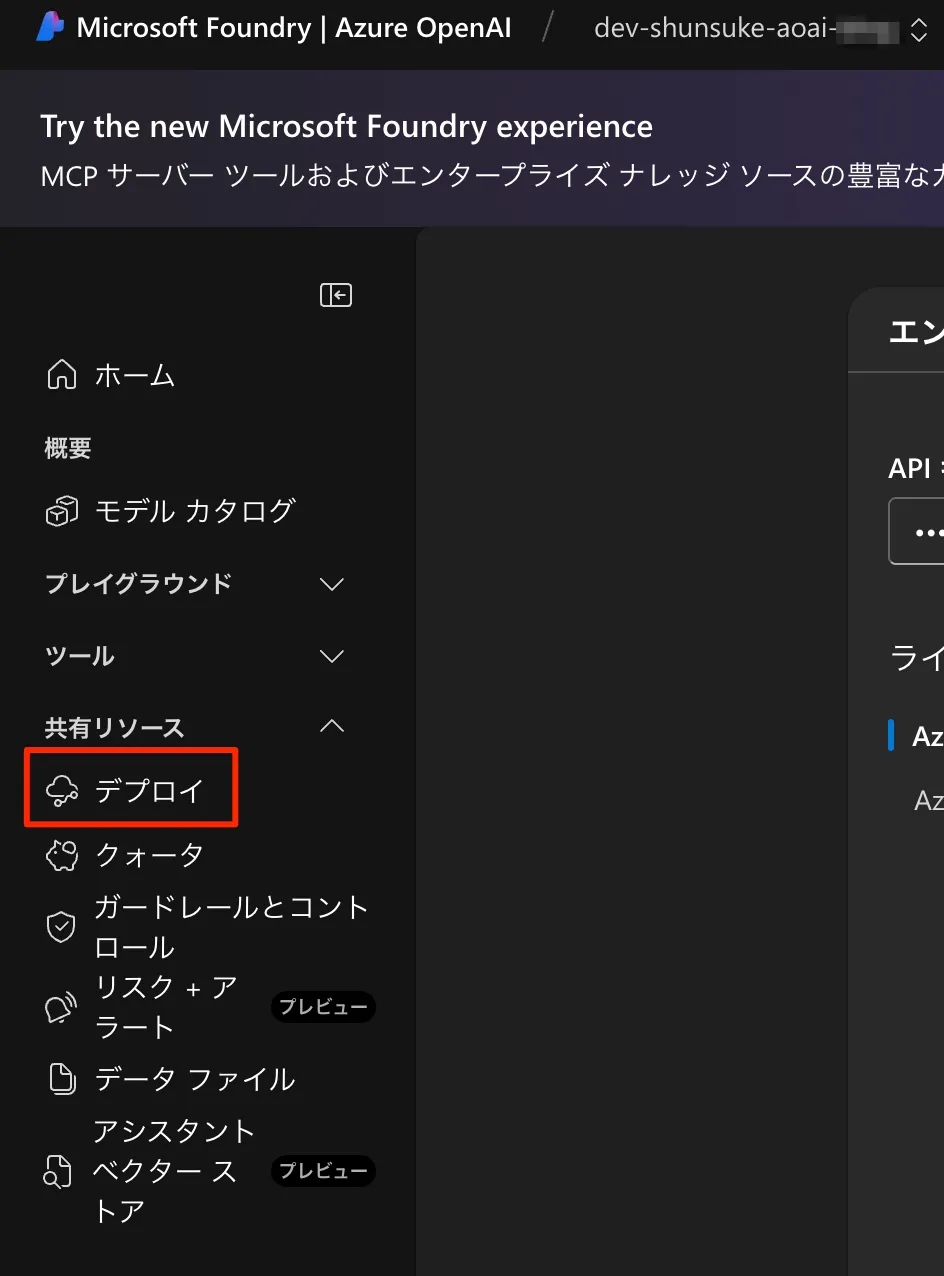The image size is (944, 1276).
Task: Click the Microsoft Foundry logo icon
Action: [50, 28]
